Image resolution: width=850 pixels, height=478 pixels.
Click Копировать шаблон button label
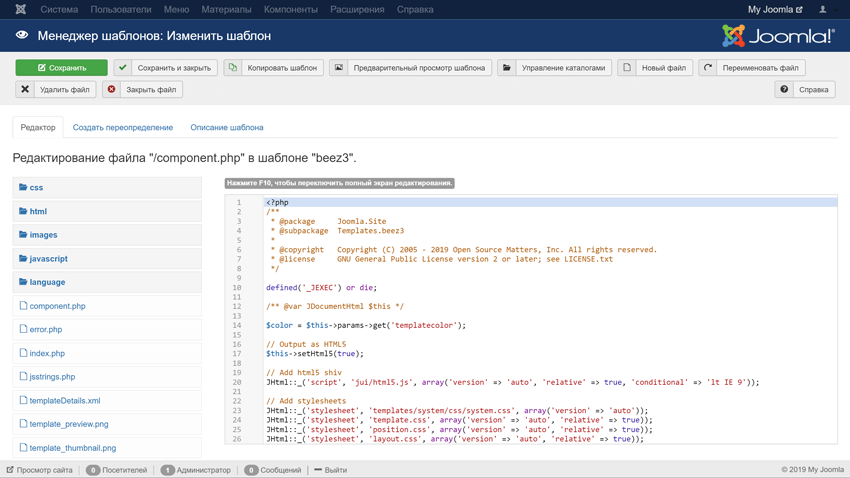282,68
